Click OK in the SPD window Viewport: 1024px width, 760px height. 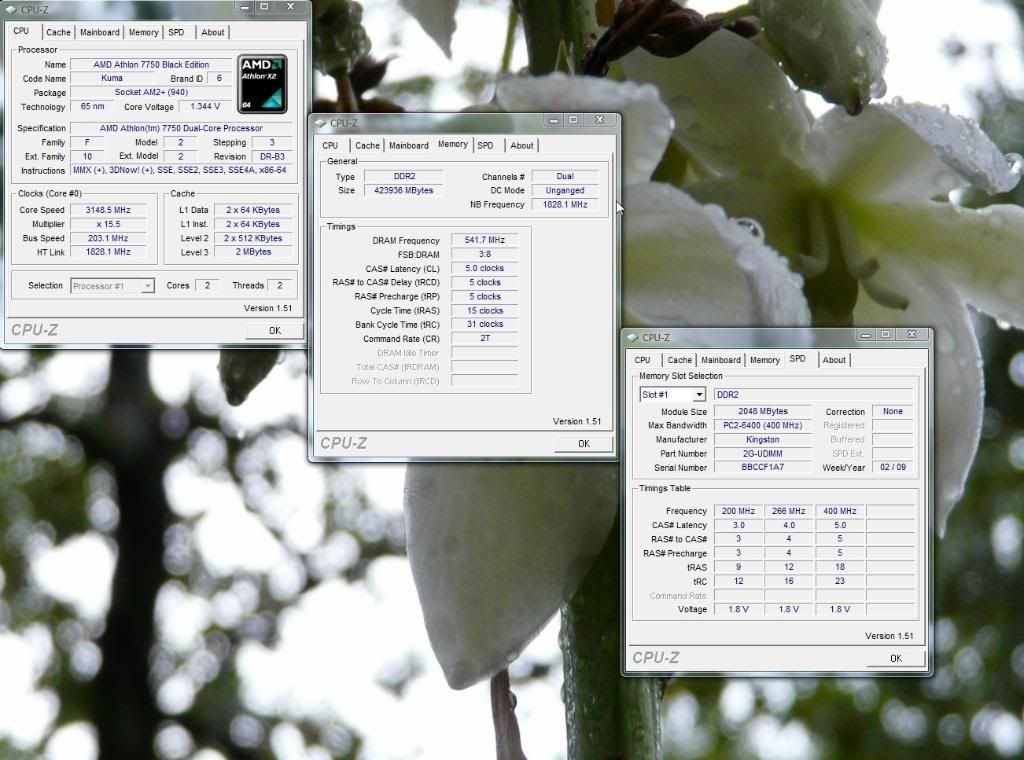coord(895,658)
